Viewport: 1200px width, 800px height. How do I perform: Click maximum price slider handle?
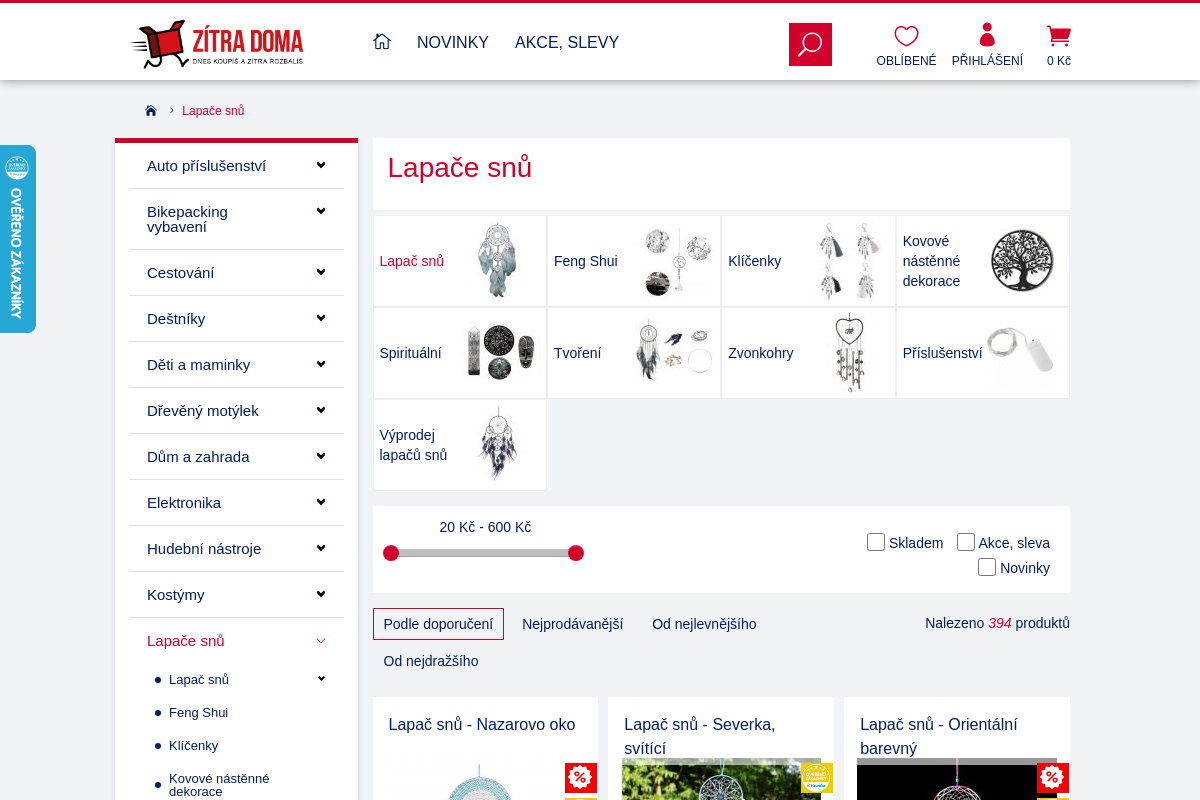click(x=576, y=553)
